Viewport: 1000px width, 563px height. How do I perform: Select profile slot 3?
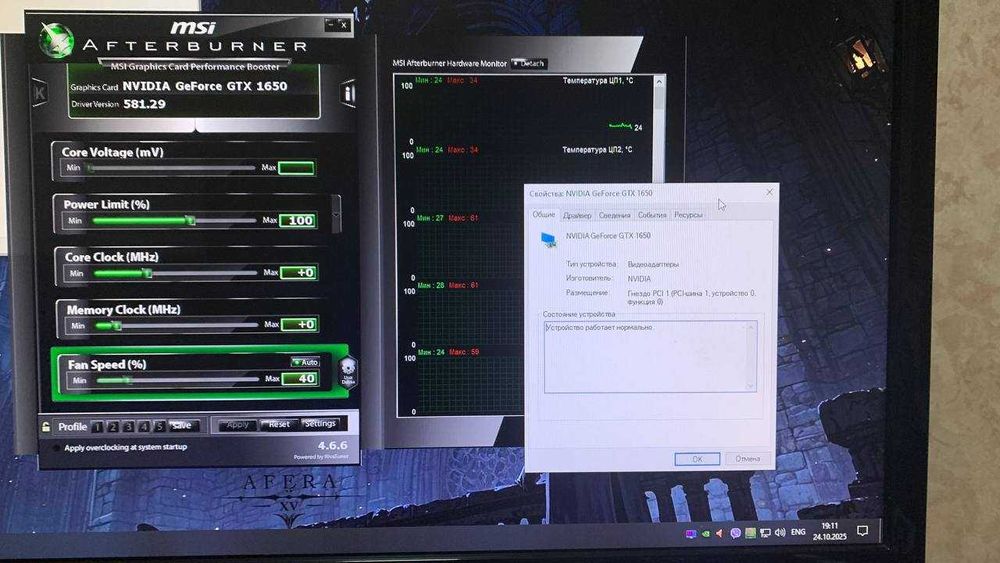(128, 427)
